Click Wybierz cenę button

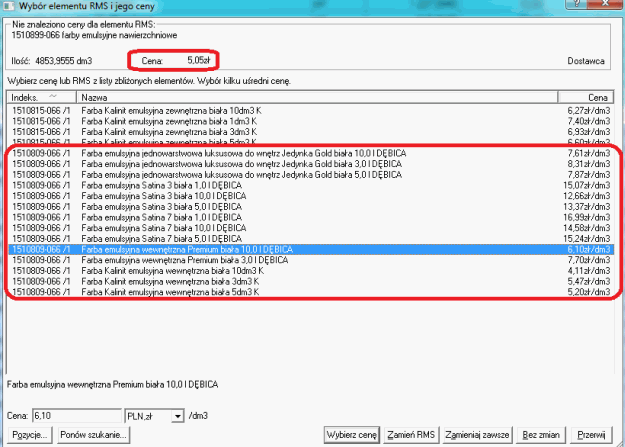tap(351, 436)
